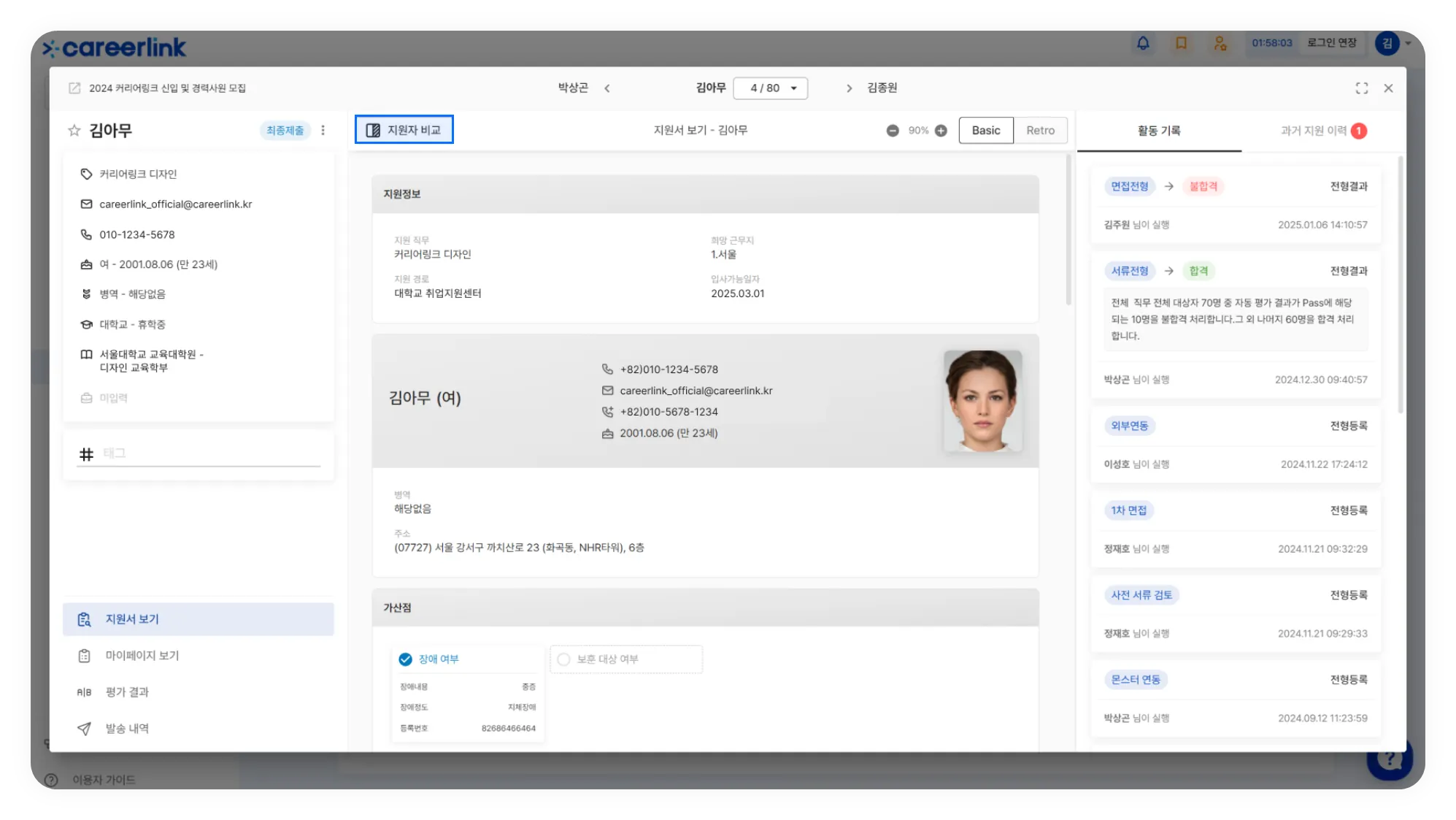Click the star icon next to 김아무

(74, 131)
